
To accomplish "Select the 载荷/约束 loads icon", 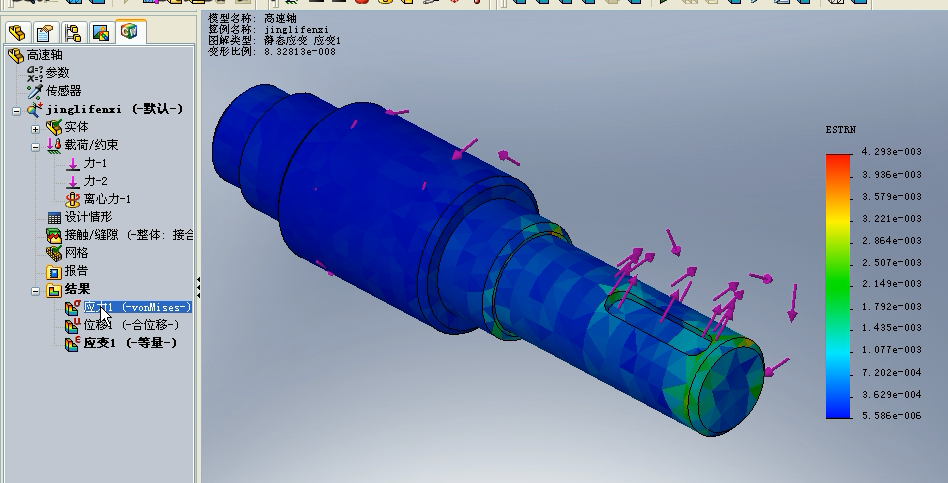I will 54,145.
